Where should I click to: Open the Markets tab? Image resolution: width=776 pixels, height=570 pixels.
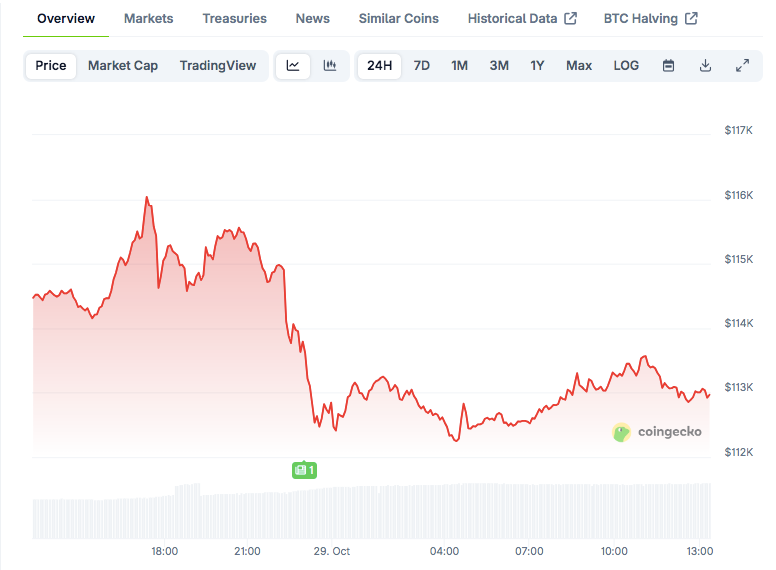click(148, 18)
